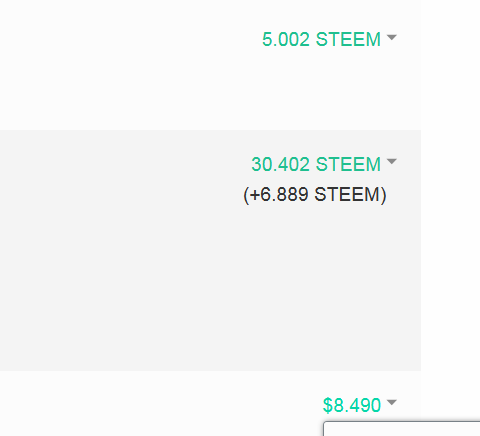Click the top border of the opened popup box
Viewport: 480px width, 436px height.
coord(402,422)
